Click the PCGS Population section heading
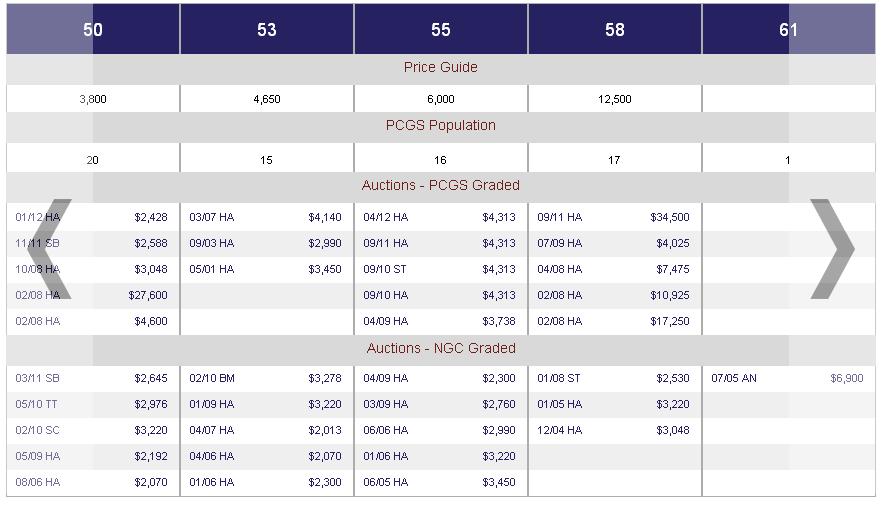The image size is (892, 510). (x=441, y=126)
